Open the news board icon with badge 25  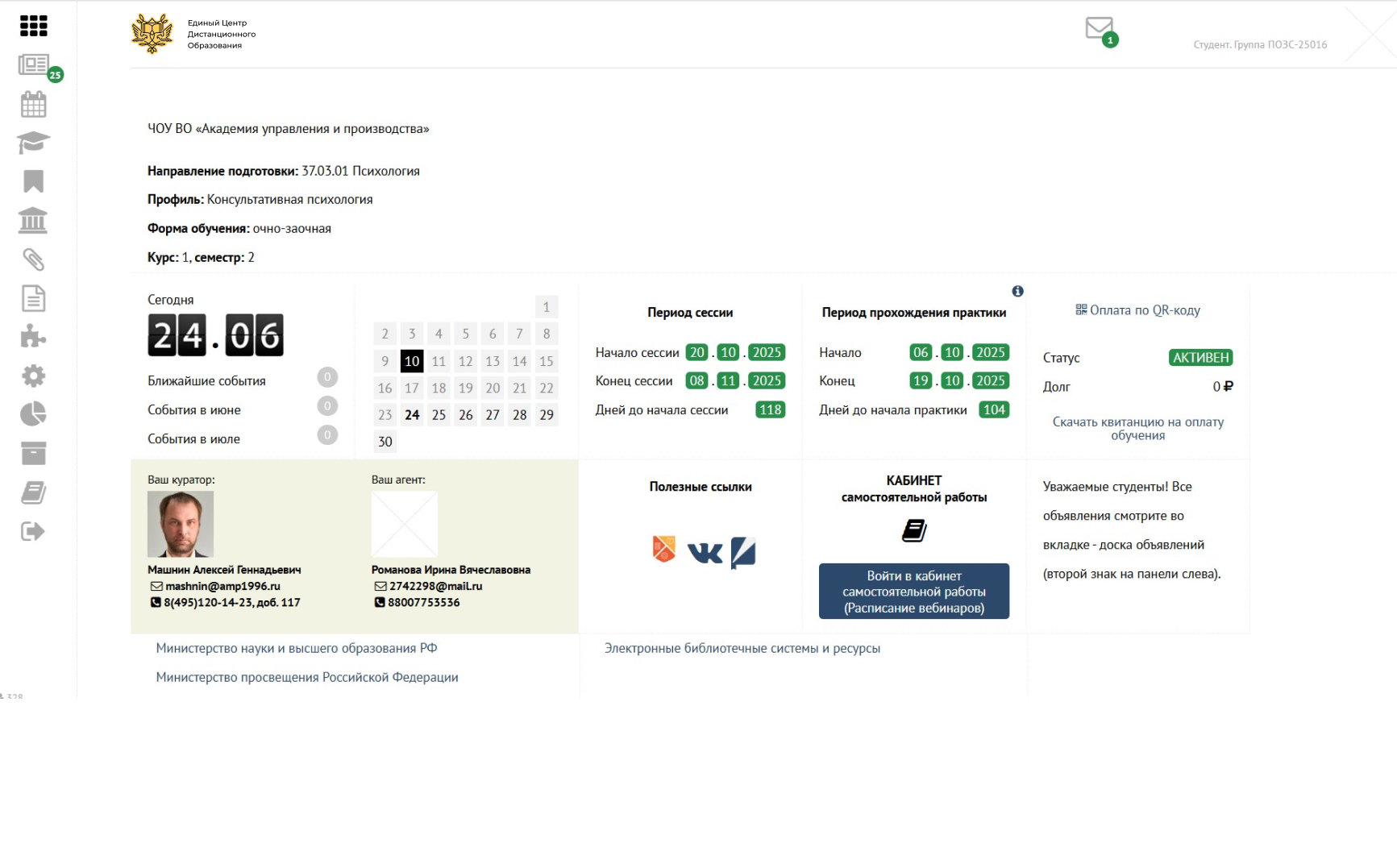pyautogui.click(x=34, y=64)
